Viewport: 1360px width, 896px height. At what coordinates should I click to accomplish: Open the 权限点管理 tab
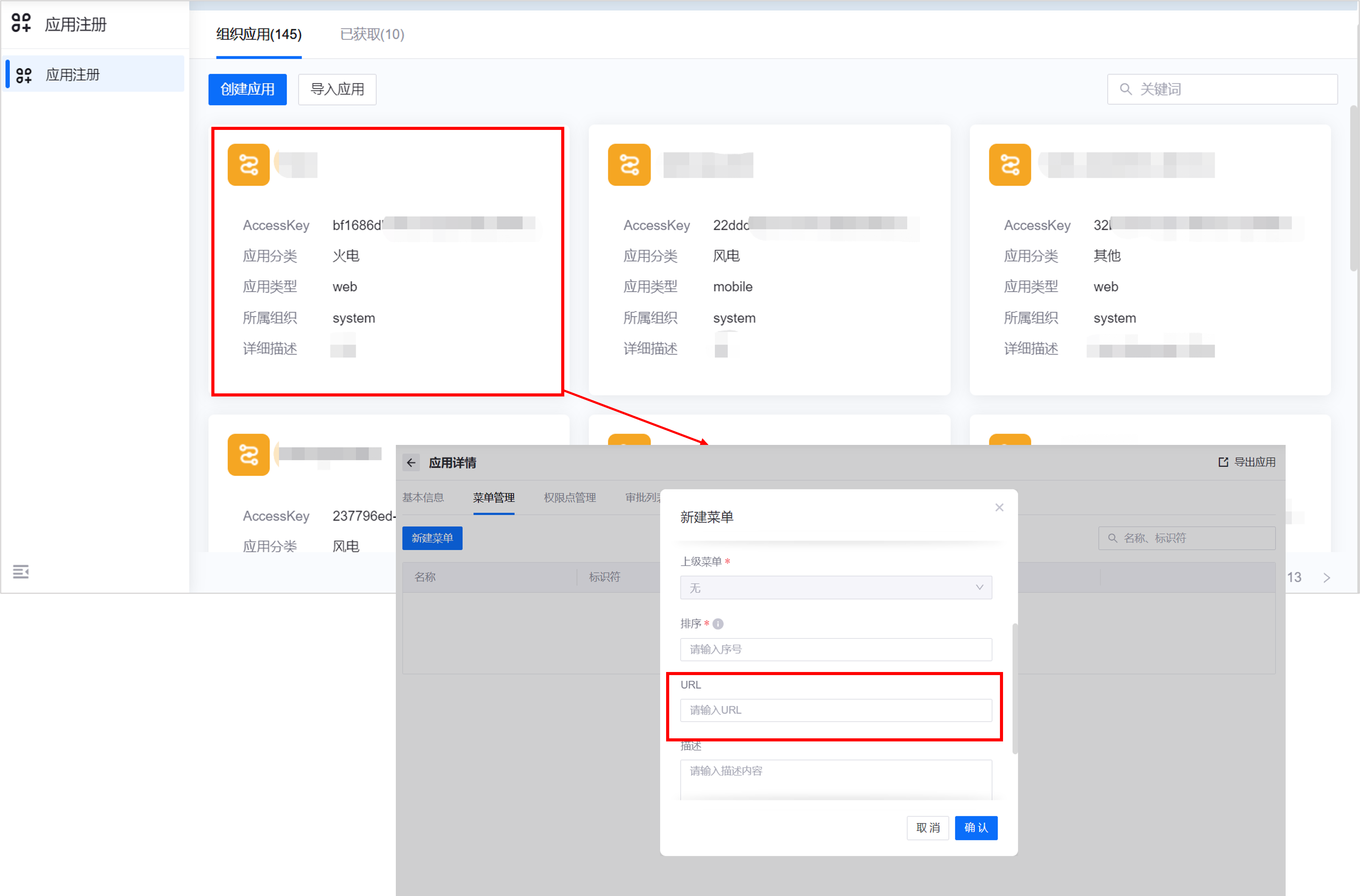pos(569,497)
